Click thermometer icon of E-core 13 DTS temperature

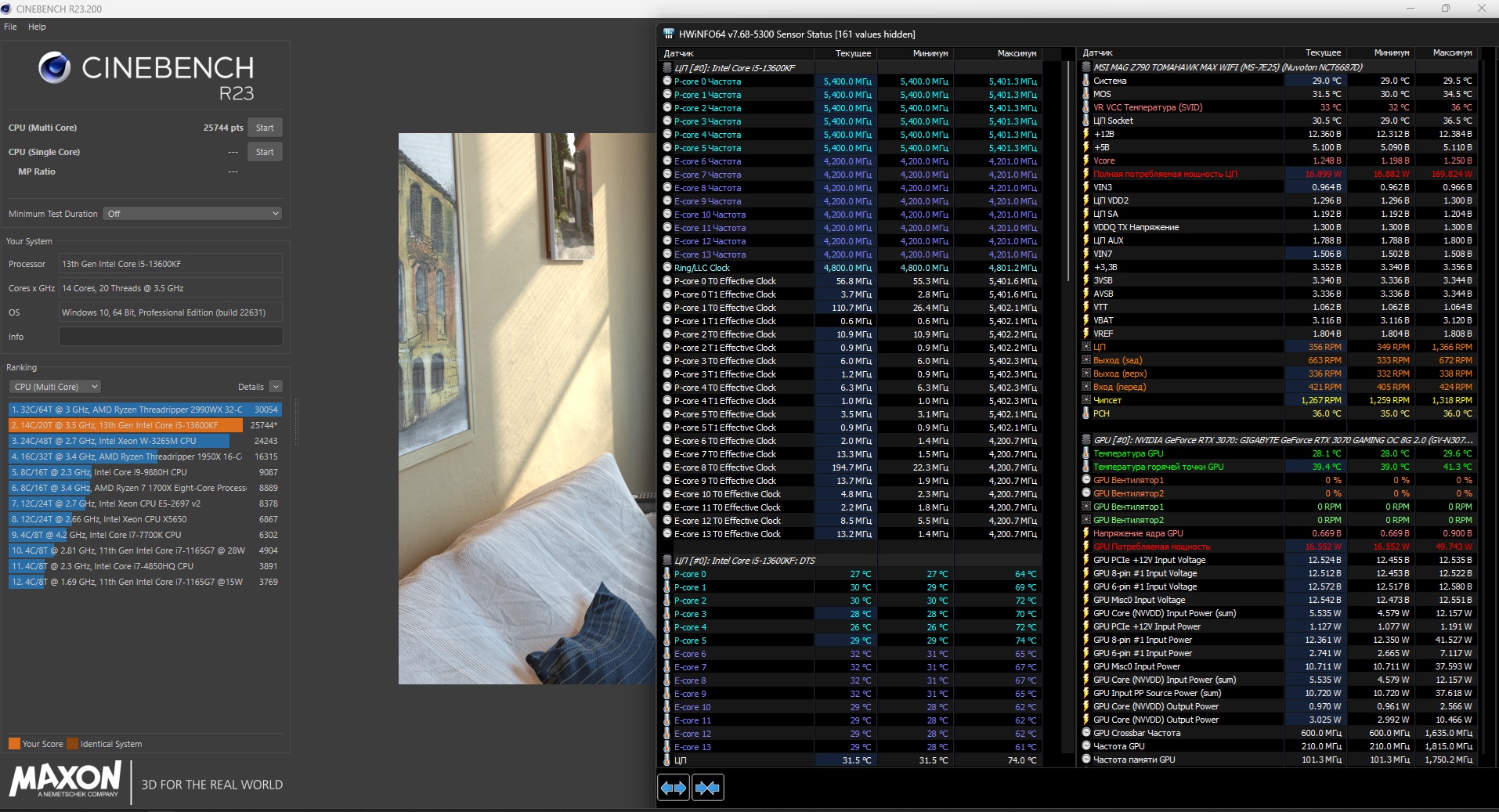667,747
